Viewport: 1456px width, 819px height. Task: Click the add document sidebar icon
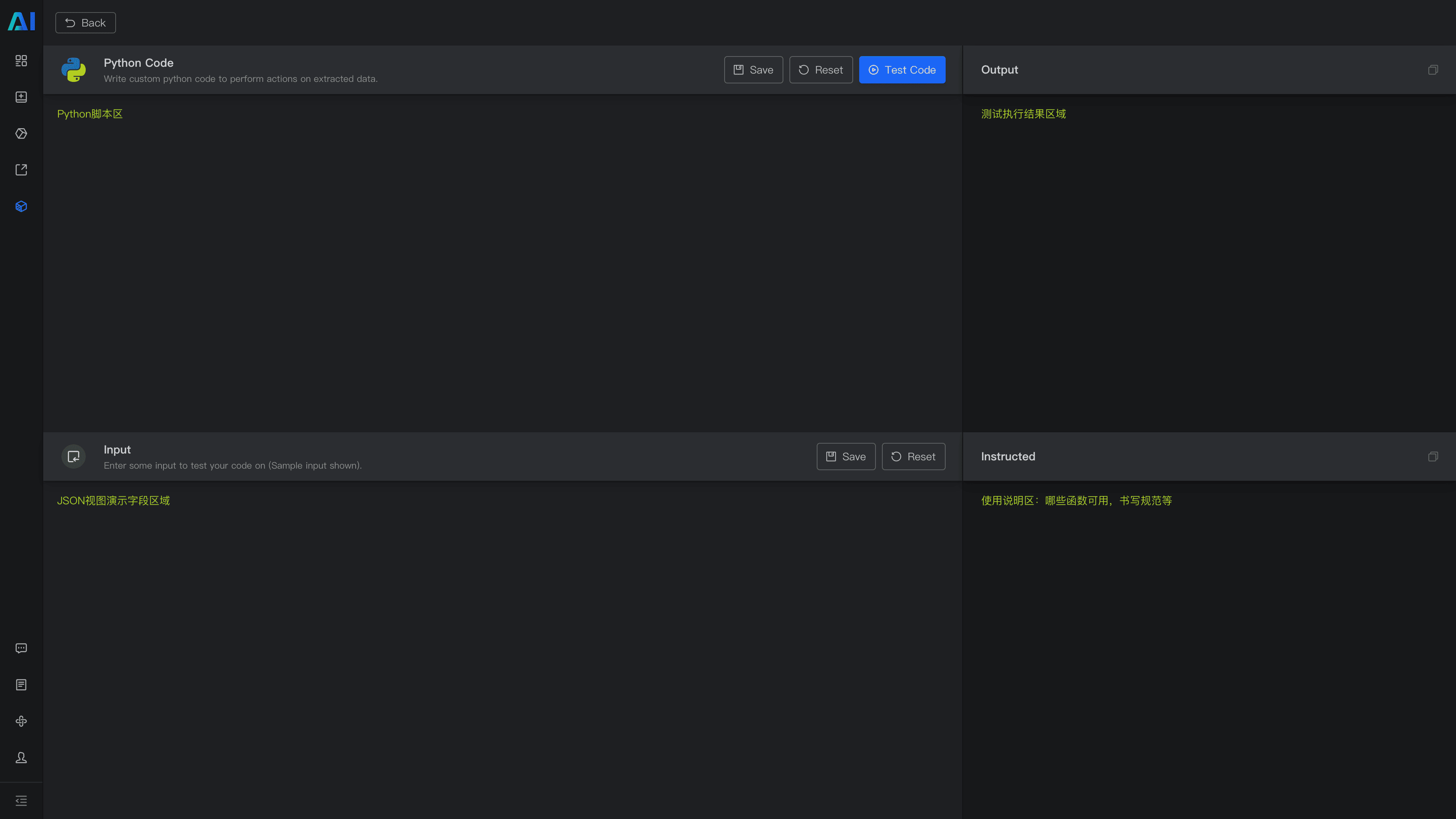click(x=22, y=97)
